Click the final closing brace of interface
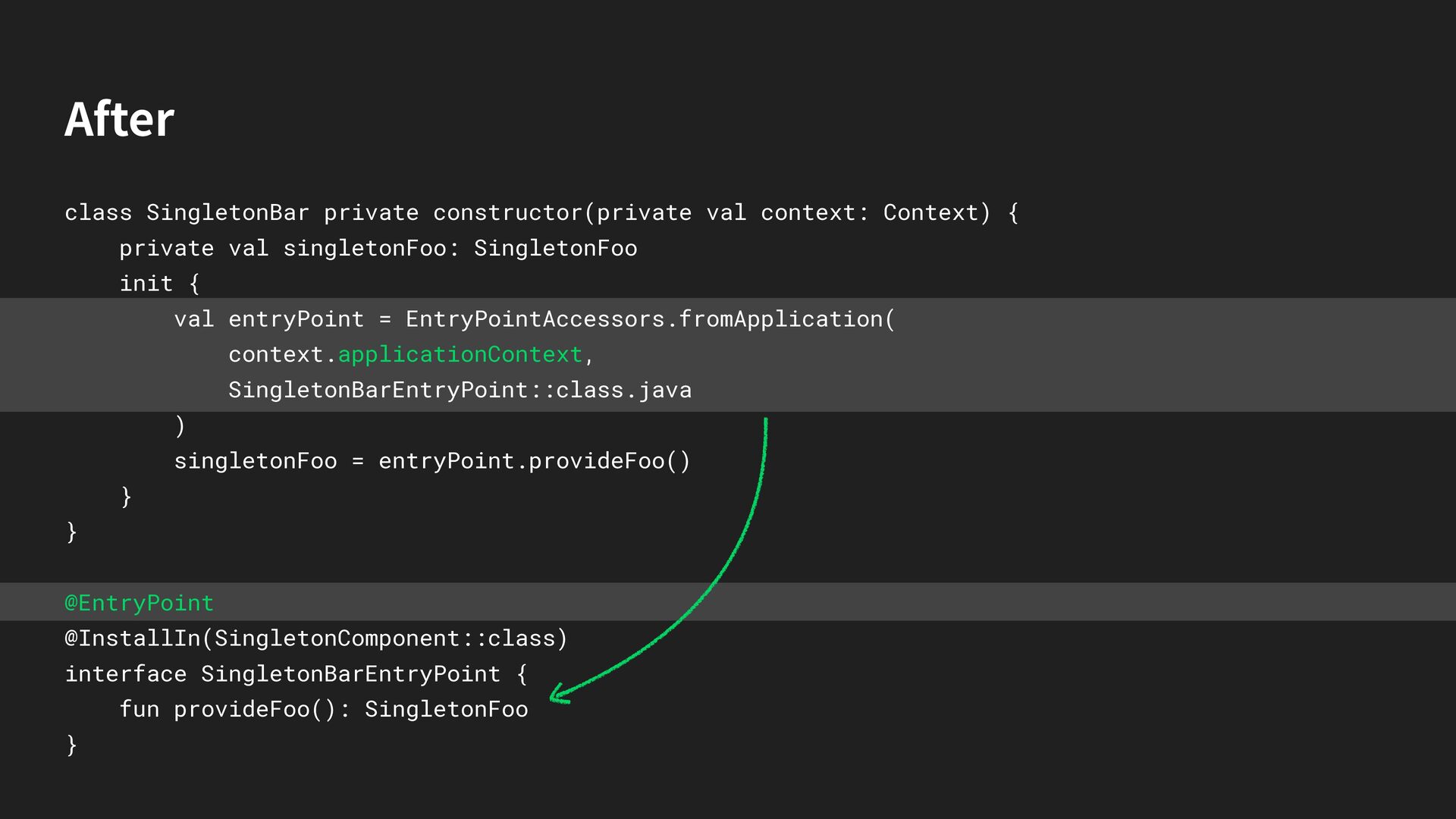Viewport: 1456px width, 819px height. [71, 745]
